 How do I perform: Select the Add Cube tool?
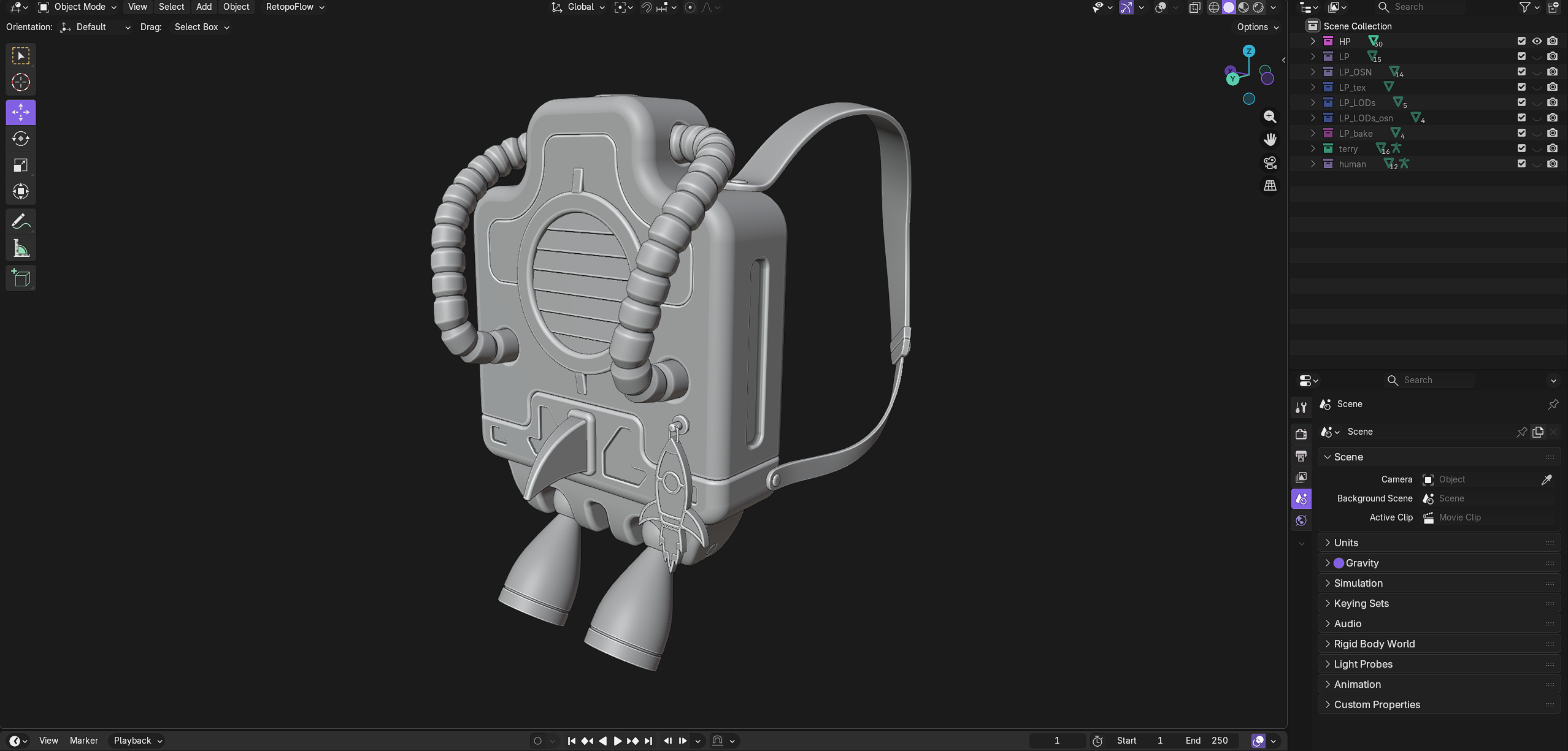[20, 278]
